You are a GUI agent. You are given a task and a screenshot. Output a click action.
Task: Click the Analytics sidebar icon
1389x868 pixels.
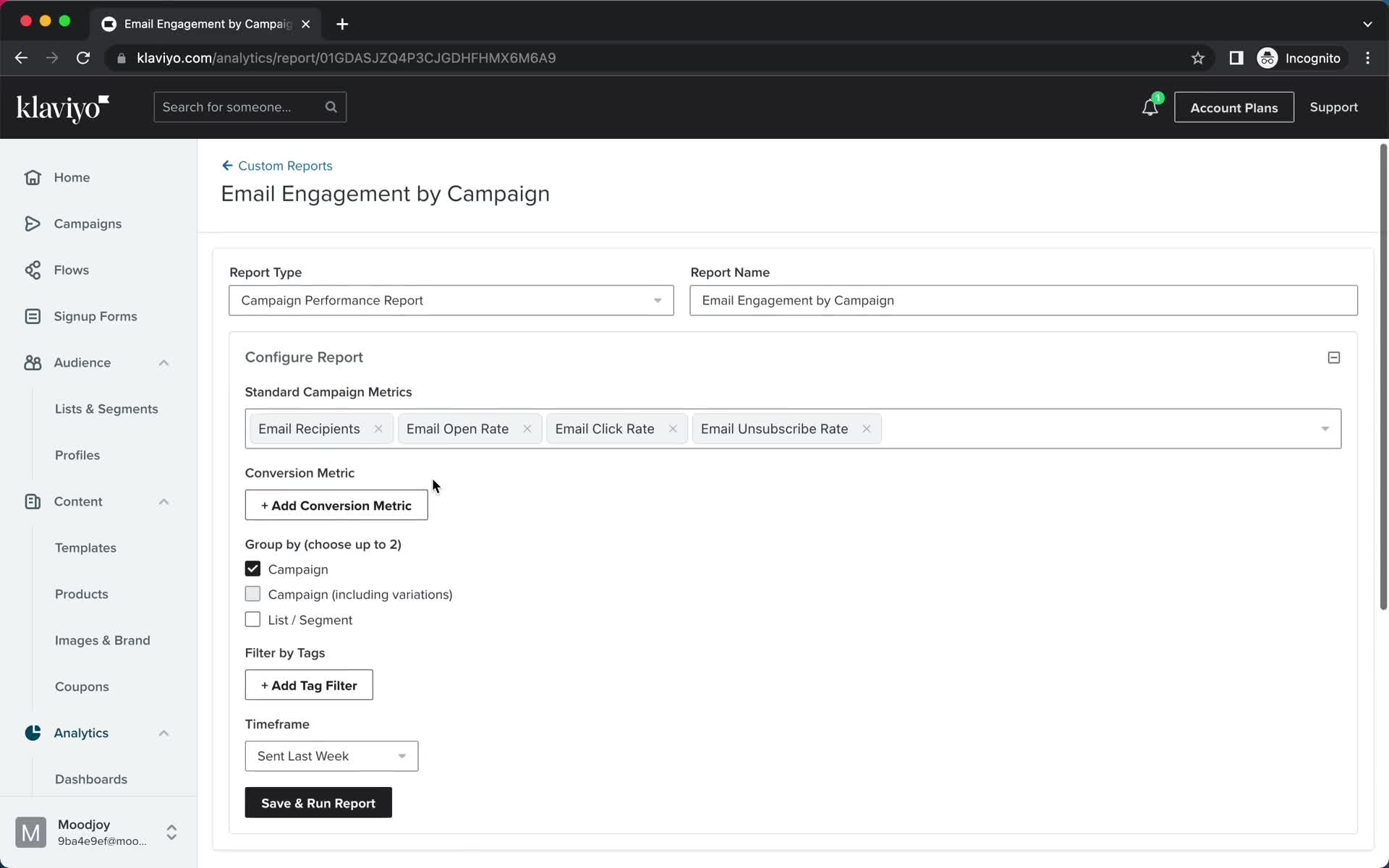32,733
